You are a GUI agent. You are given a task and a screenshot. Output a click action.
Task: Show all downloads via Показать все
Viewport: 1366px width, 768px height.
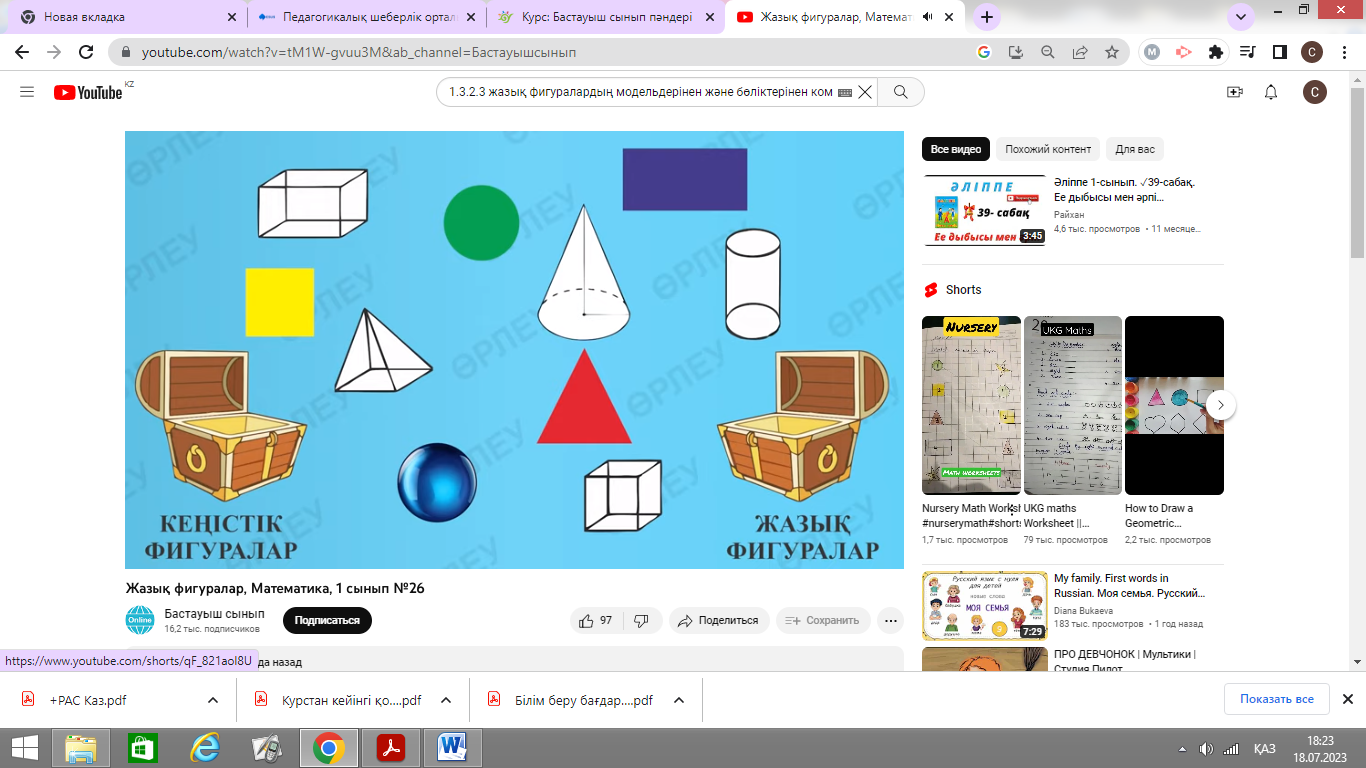pos(1277,700)
